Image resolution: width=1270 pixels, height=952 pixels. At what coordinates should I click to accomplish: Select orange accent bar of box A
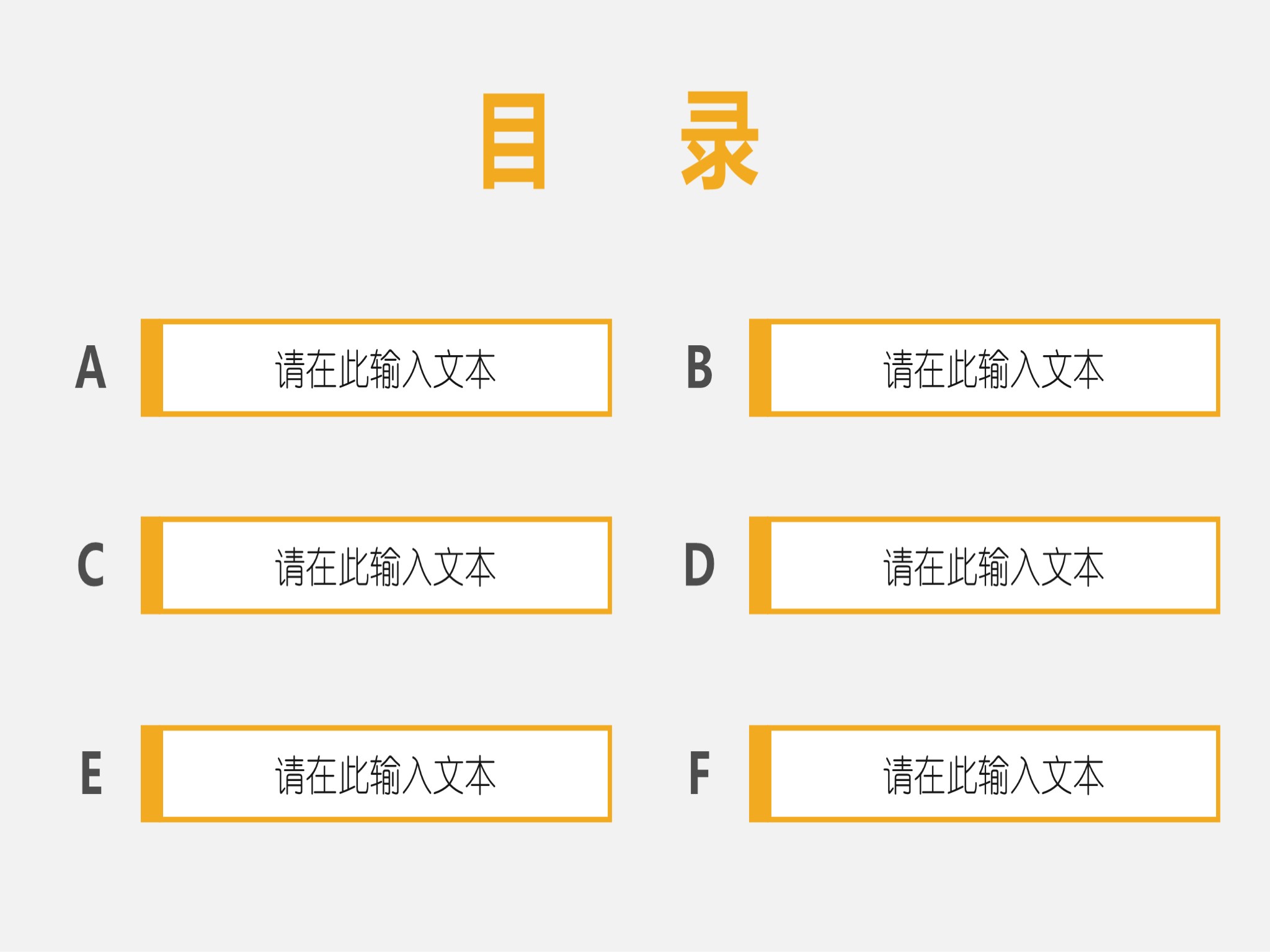tap(152, 368)
